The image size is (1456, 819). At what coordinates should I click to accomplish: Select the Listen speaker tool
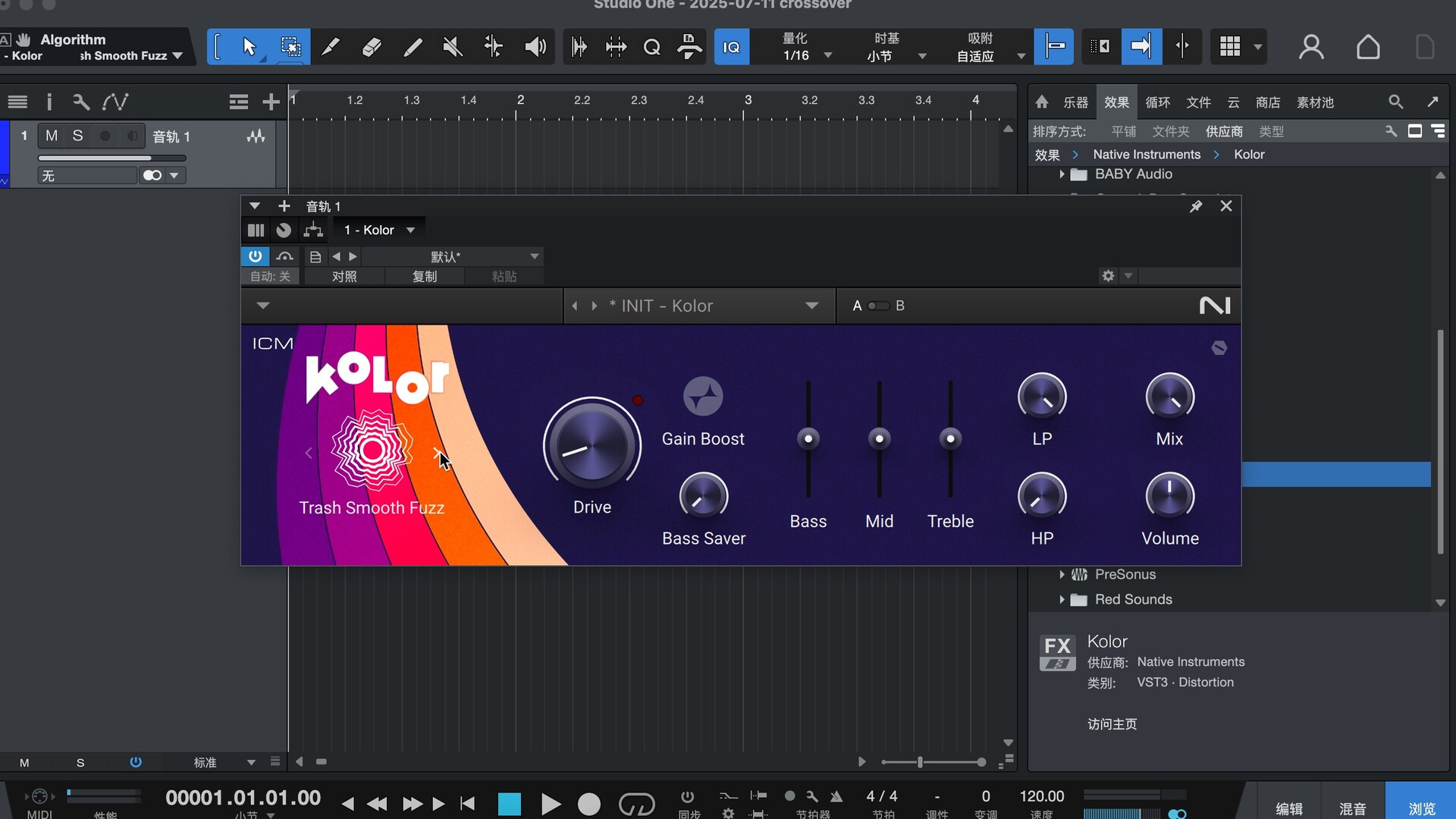(535, 47)
